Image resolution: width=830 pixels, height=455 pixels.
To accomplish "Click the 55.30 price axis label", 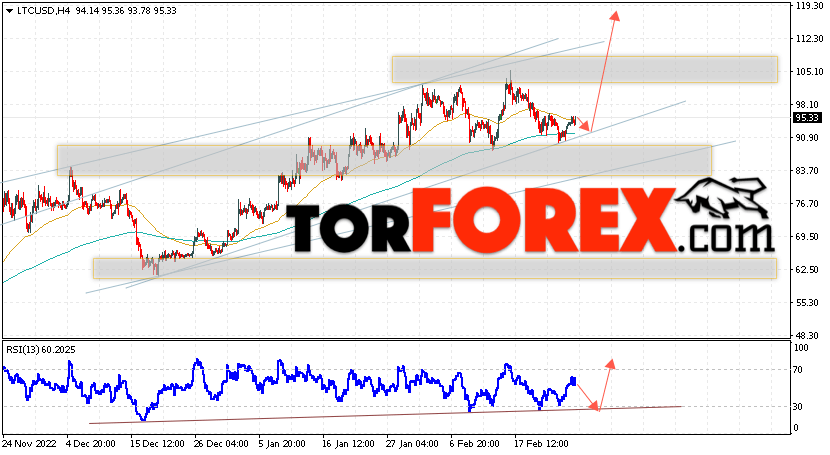I will 809,303.
